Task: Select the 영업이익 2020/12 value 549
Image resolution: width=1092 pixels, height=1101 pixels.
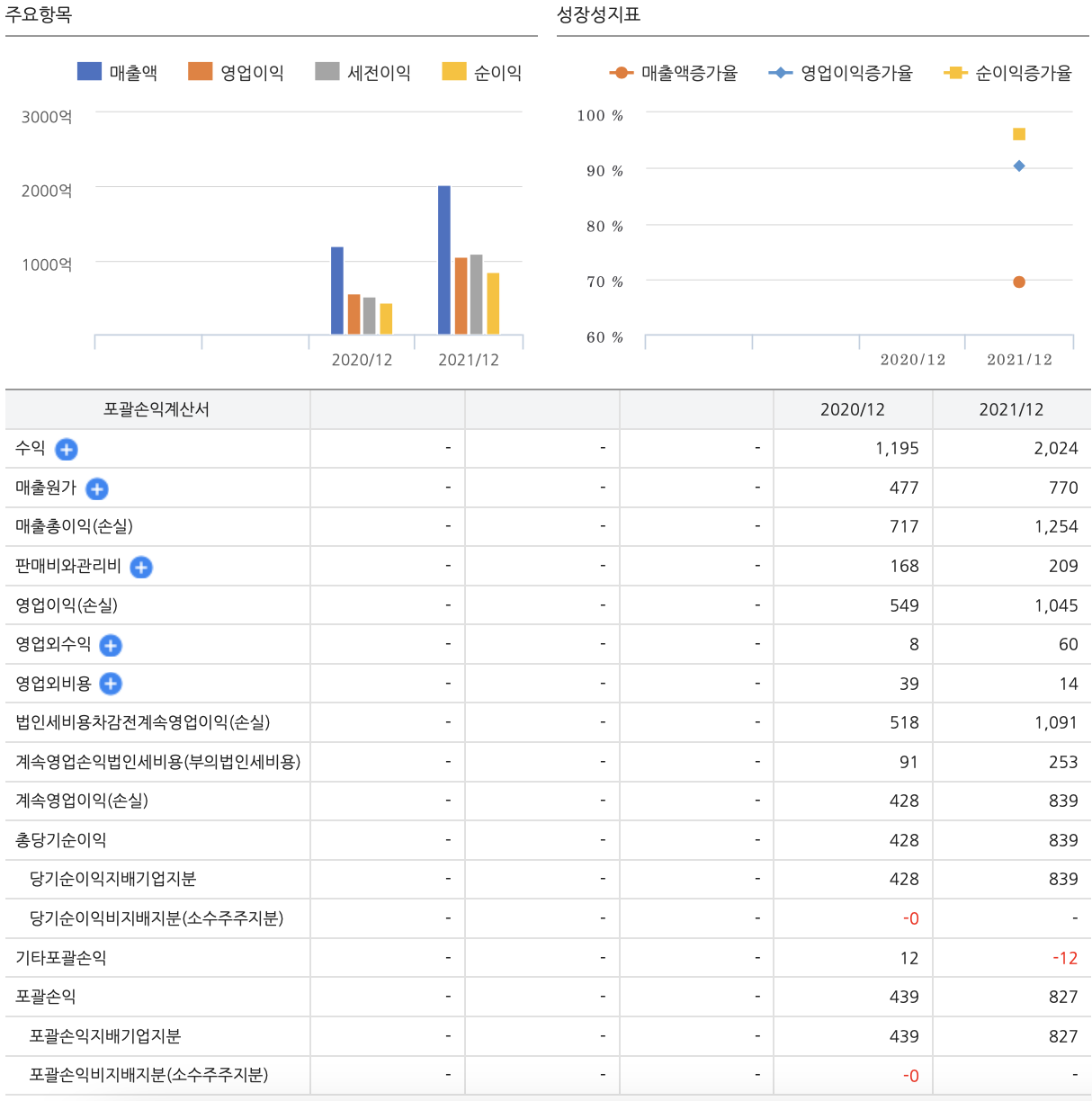Action: [x=904, y=605]
